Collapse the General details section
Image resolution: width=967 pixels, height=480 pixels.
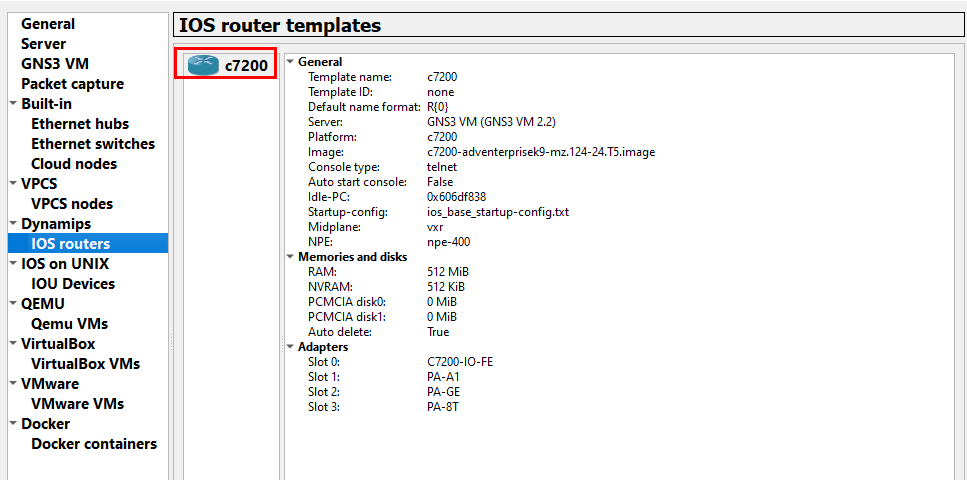pyautogui.click(x=291, y=62)
